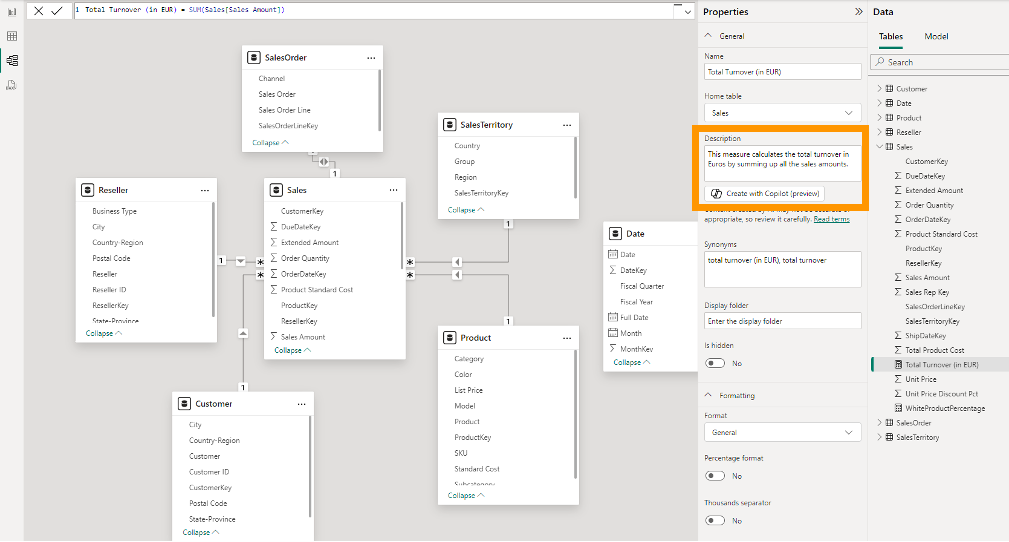Viewport: 1009px width, 542px height.
Task: Switch to the Model tab in Data pane
Action: pyautogui.click(x=936, y=36)
